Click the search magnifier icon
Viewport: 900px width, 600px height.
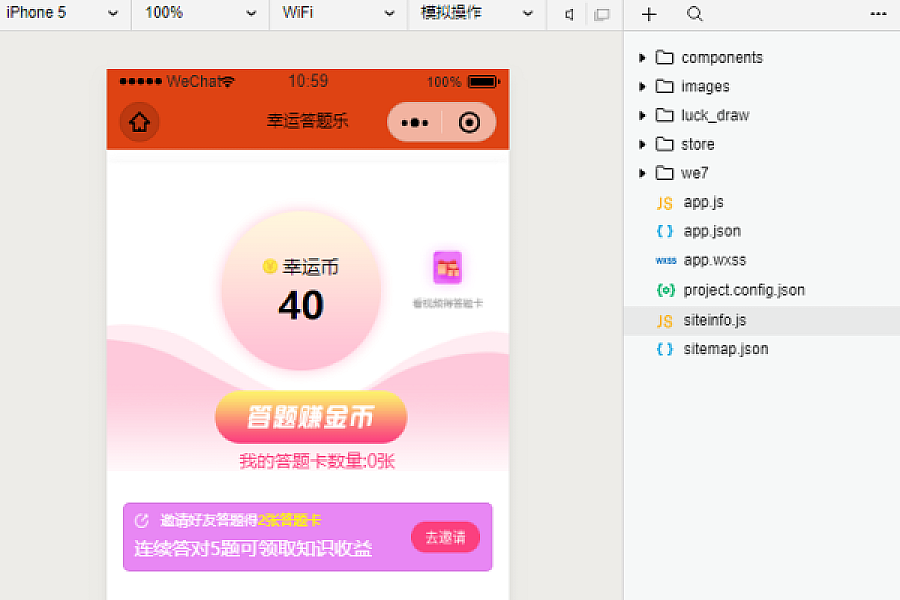coord(695,14)
